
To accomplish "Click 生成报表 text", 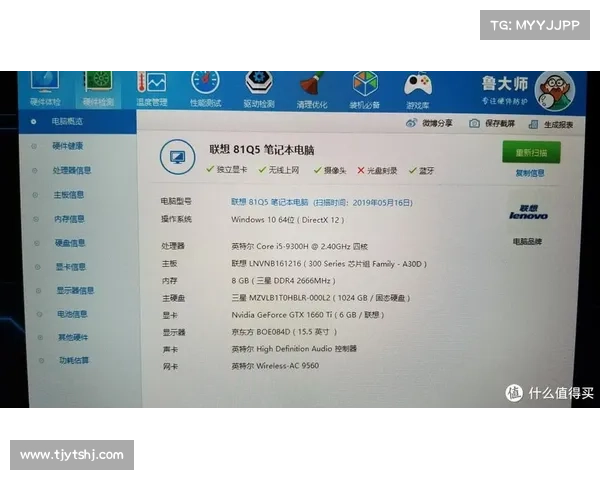I will coord(559,125).
